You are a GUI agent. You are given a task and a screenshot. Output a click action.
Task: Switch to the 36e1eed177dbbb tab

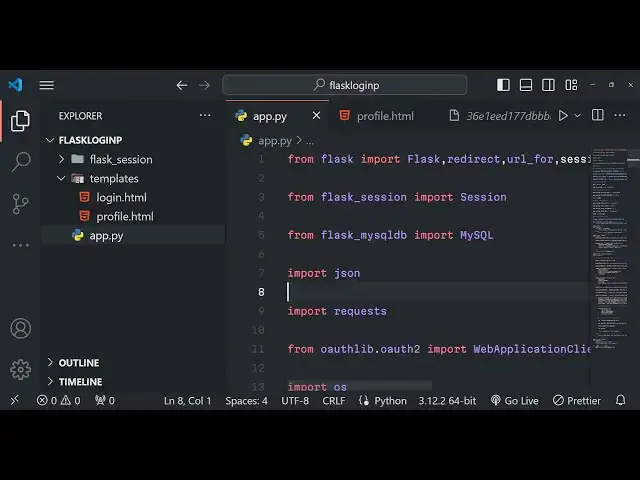[x=500, y=116]
